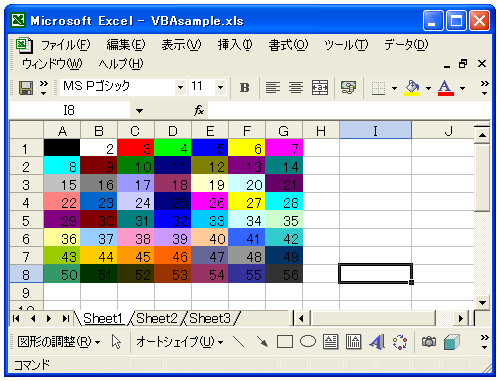Go to last sheet tab button
This screenshot has width=500, height=381.
[x=66, y=318]
